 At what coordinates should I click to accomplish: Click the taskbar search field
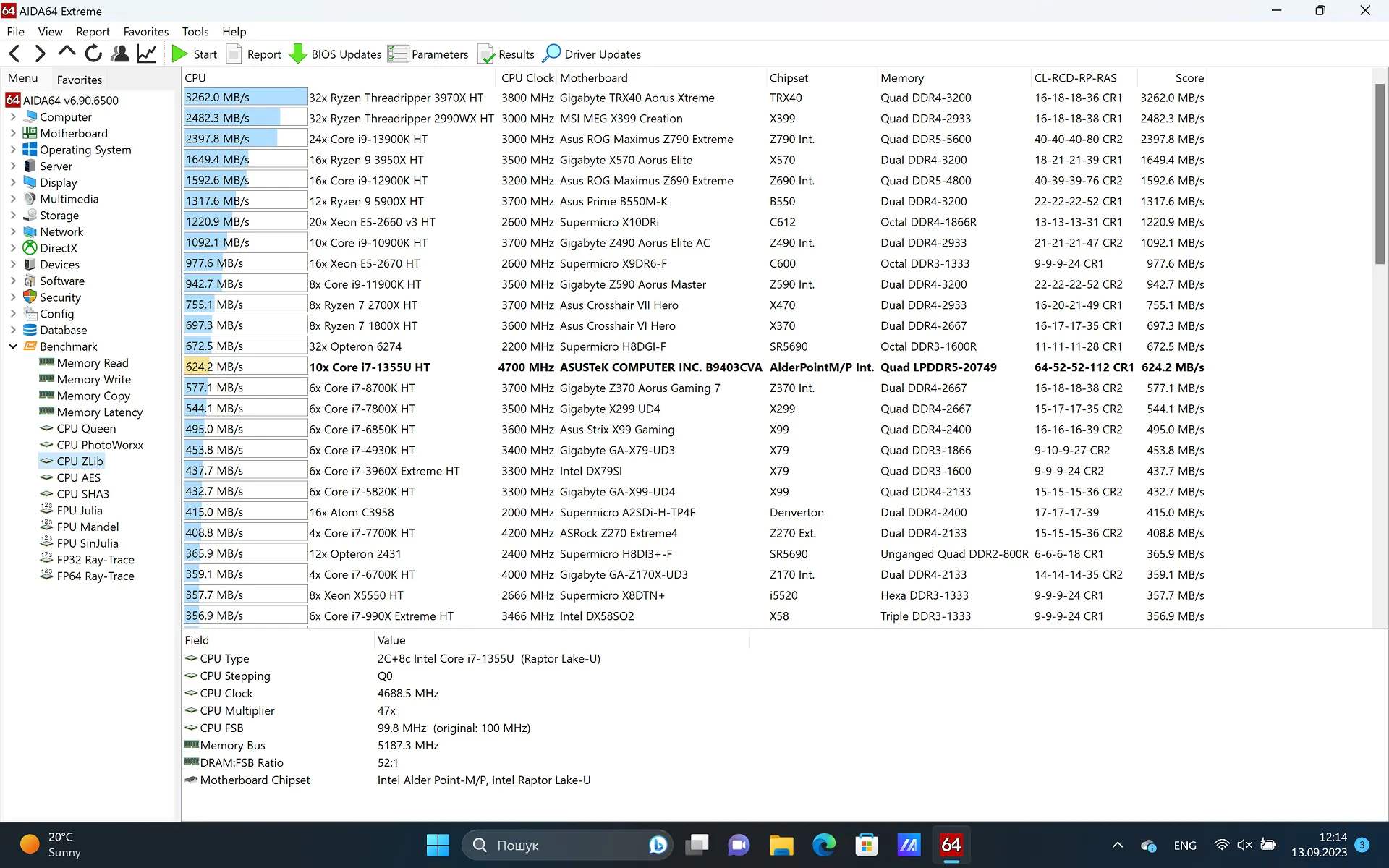click(x=567, y=845)
